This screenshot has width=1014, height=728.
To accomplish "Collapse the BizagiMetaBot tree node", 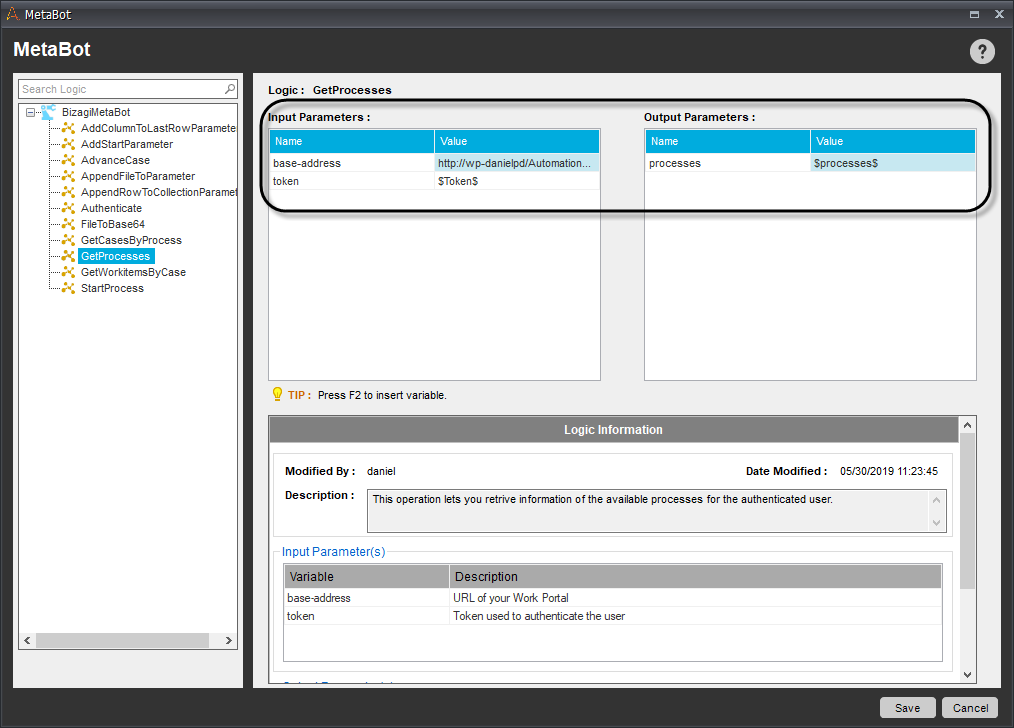I will [30, 112].
